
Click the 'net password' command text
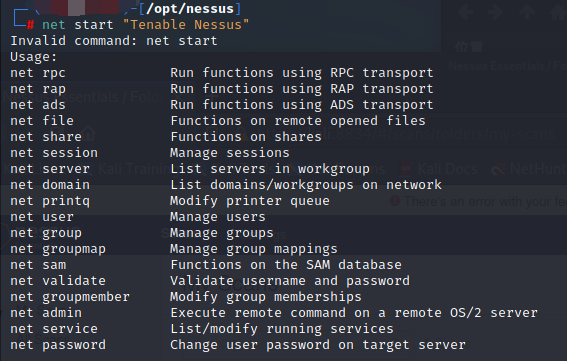pyautogui.click(x=58, y=345)
